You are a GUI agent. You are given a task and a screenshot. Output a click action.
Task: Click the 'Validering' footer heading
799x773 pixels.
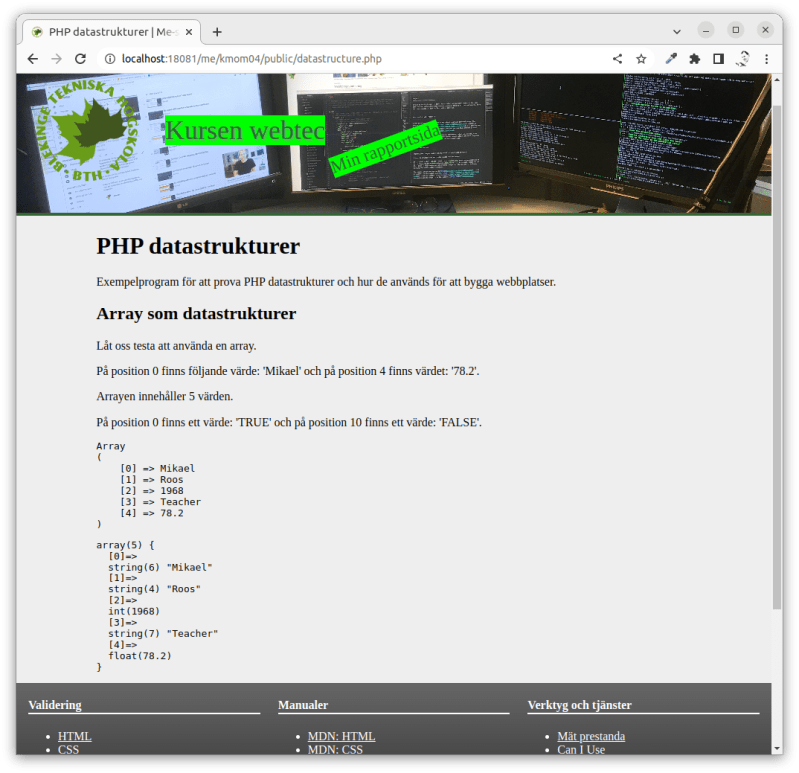coord(55,705)
